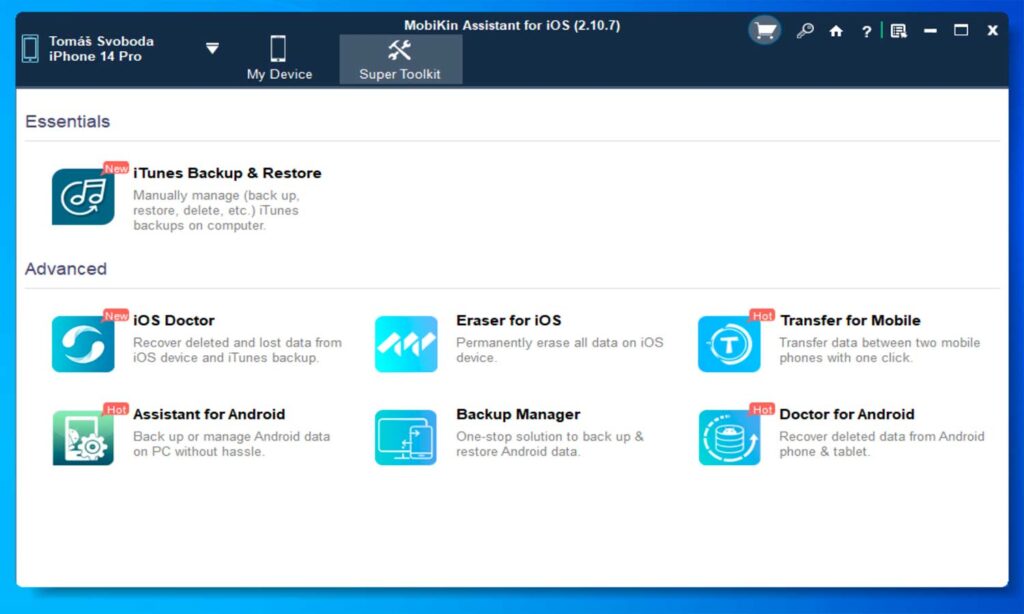Click the Tomáš Svoboda iPhone 14 Pro device name
The height and width of the screenshot is (614, 1024).
click(x=101, y=48)
